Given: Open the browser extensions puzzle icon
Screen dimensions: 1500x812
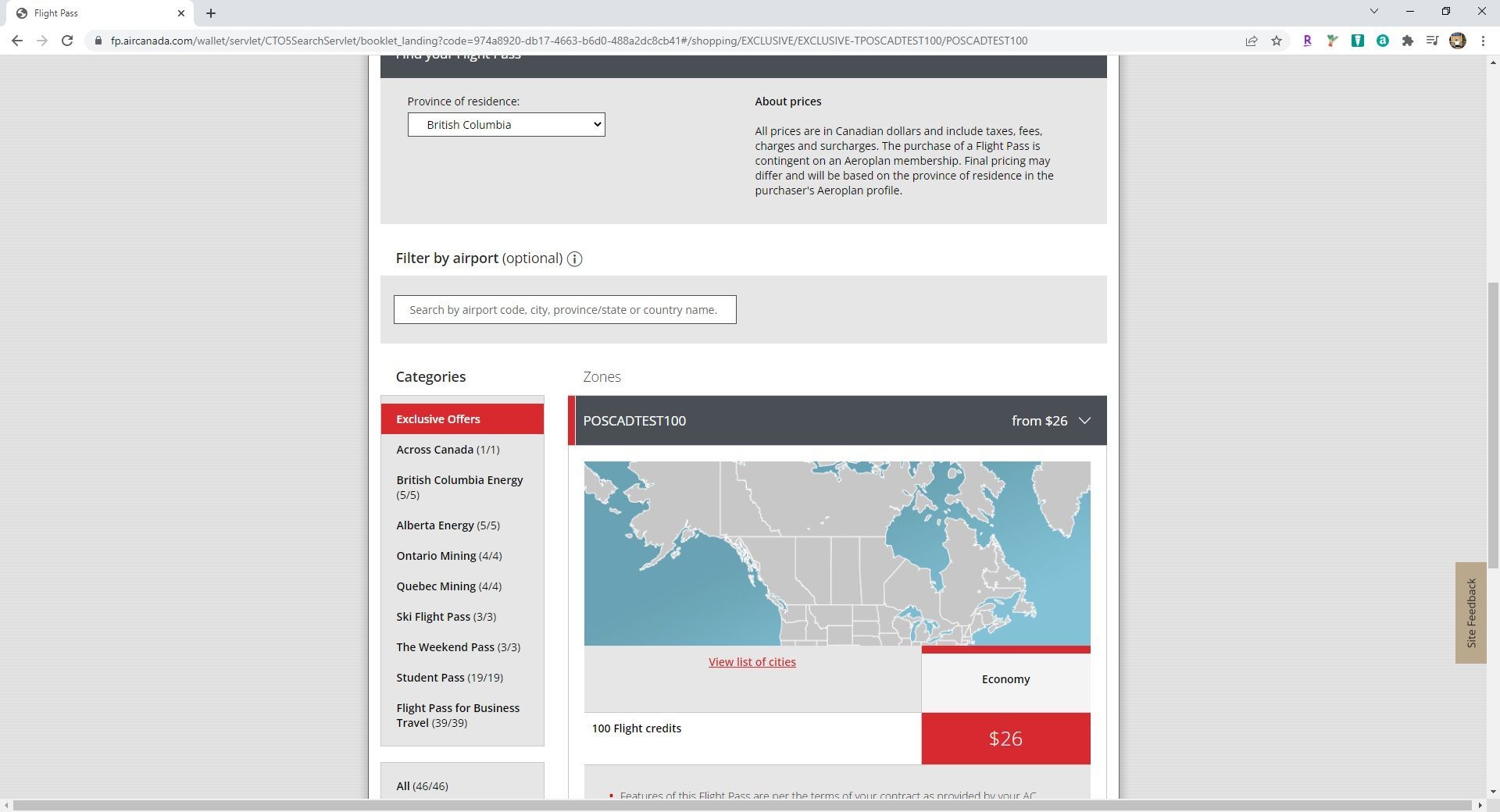Looking at the screenshot, I should pos(1407,41).
